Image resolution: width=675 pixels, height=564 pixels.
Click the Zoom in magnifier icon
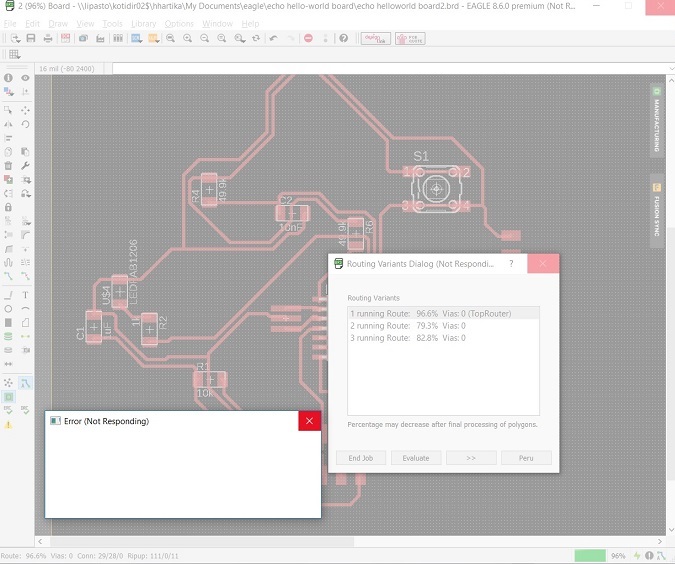click(x=188, y=38)
